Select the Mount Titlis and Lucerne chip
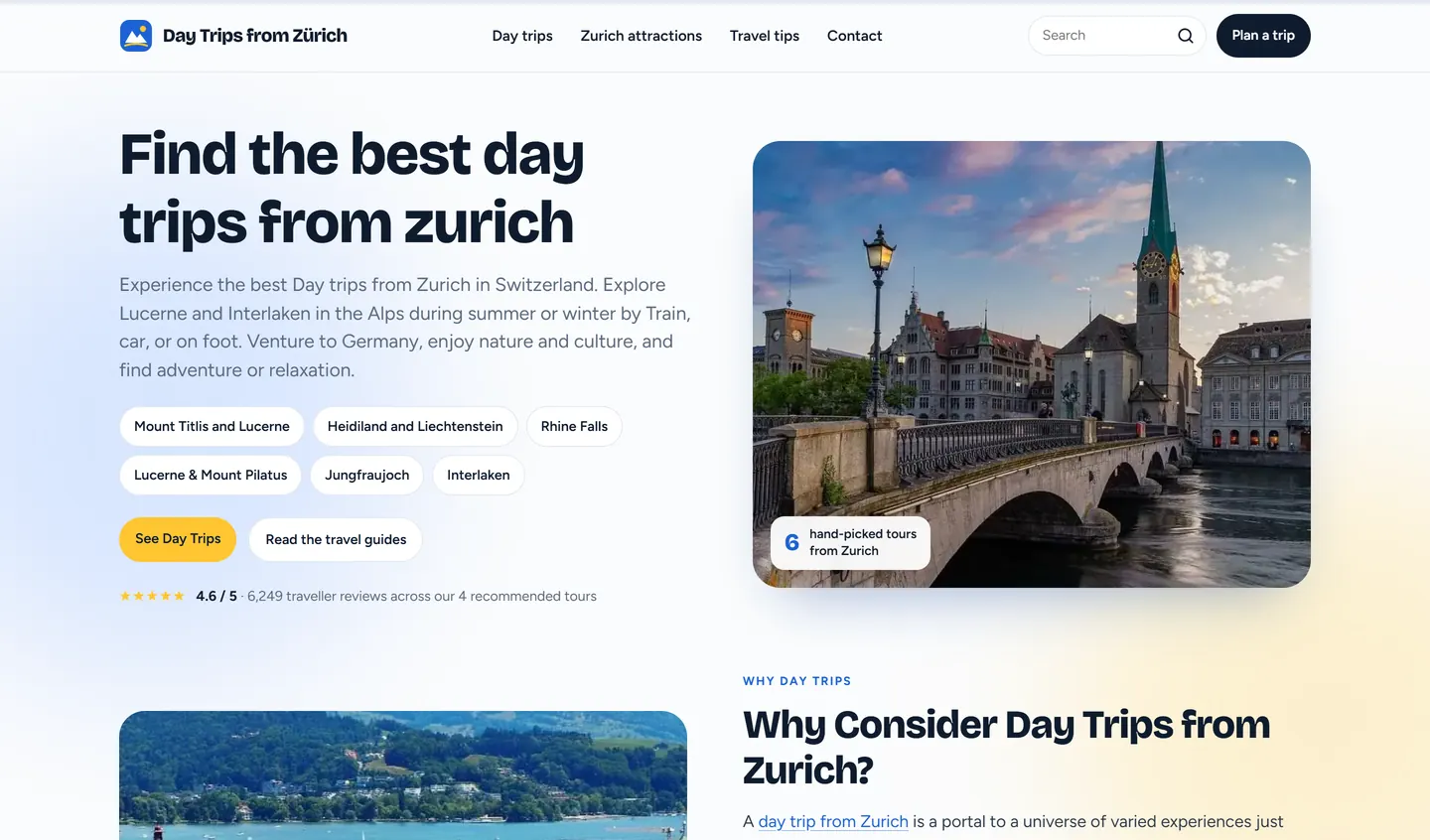The width and height of the screenshot is (1430, 840). point(212,426)
